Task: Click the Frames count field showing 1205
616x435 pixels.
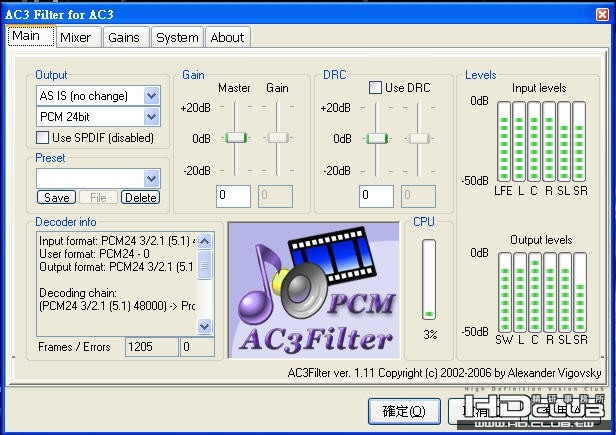Action: coord(152,347)
